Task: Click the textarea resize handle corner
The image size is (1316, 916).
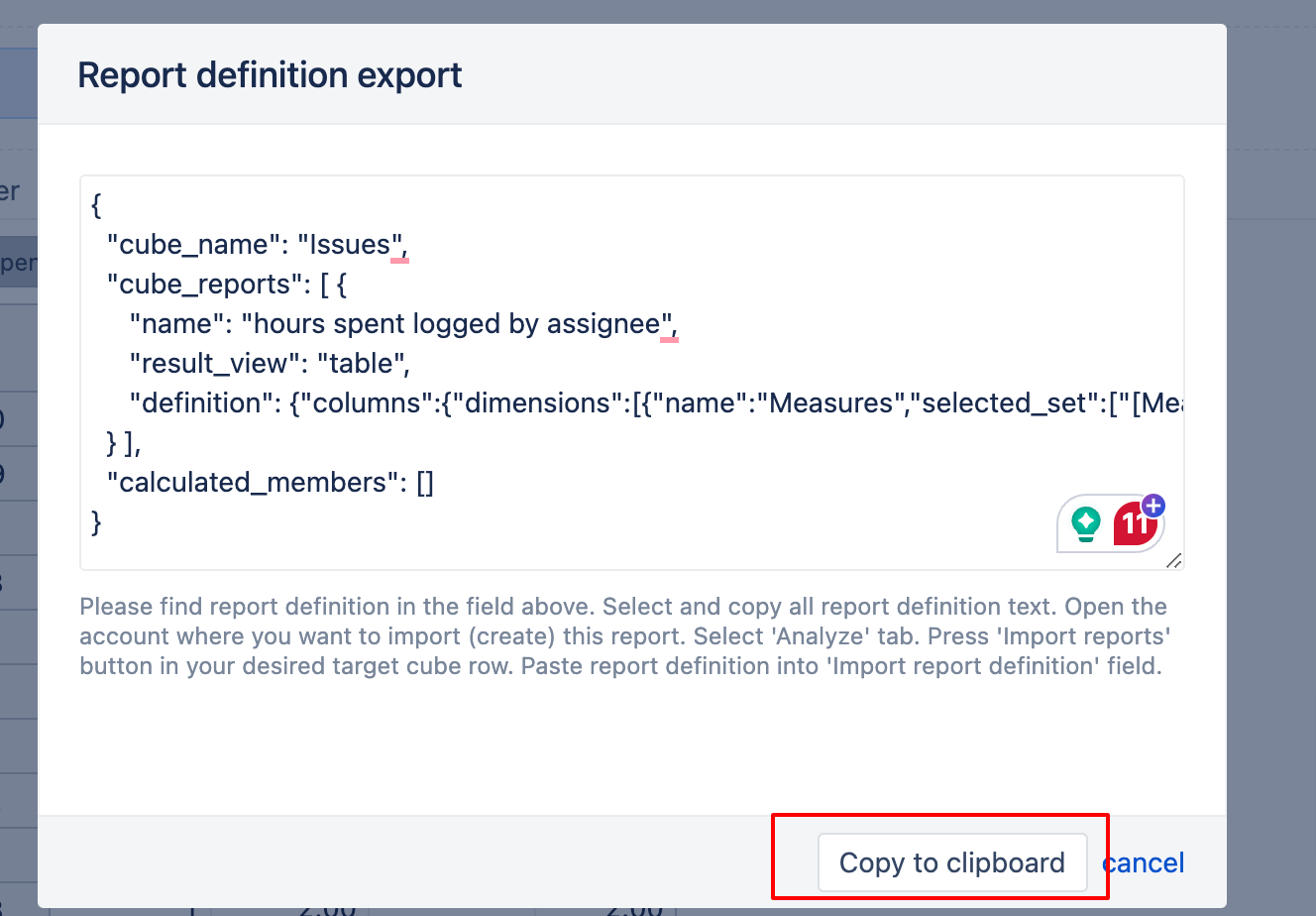Action: pos(1173,560)
